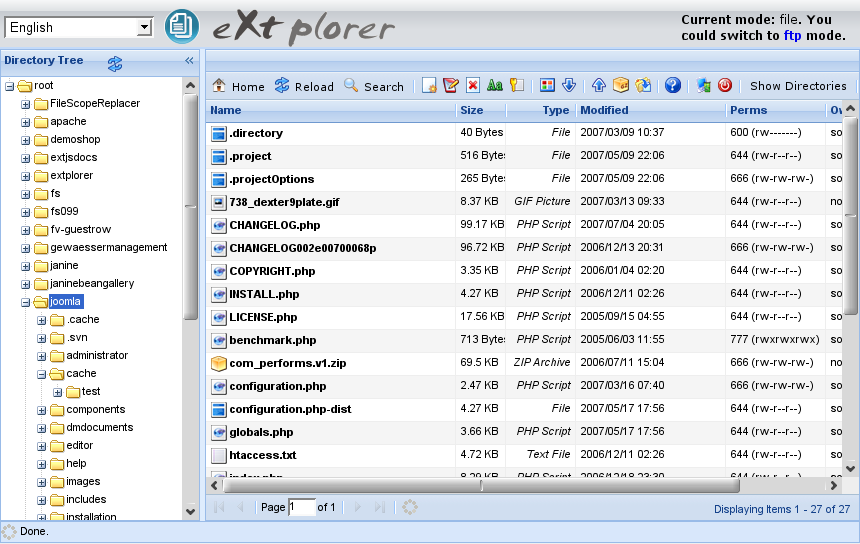
Task: Select the globals.php file name
Action: tap(261, 432)
